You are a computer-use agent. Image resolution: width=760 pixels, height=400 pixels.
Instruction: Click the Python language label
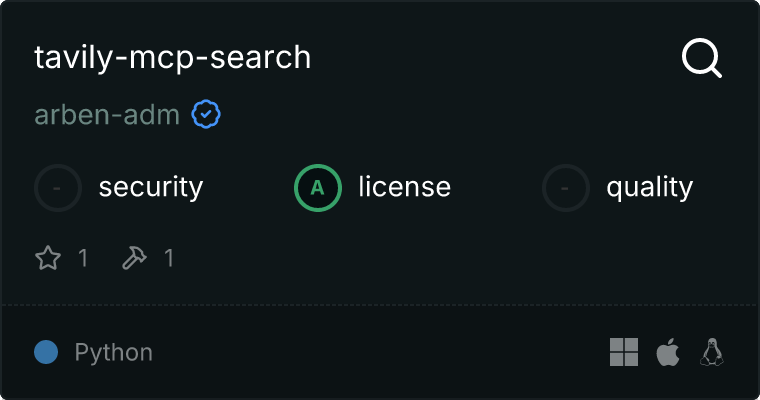pos(114,352)
